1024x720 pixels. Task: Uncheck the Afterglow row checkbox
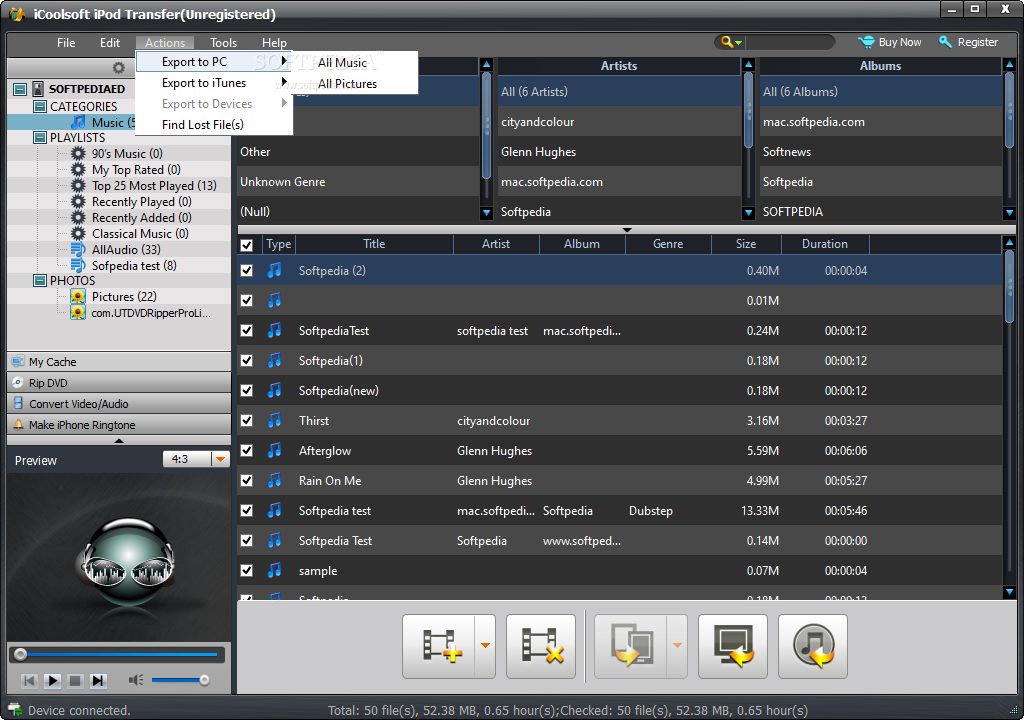pyautogui.click(x=247, y=451)
